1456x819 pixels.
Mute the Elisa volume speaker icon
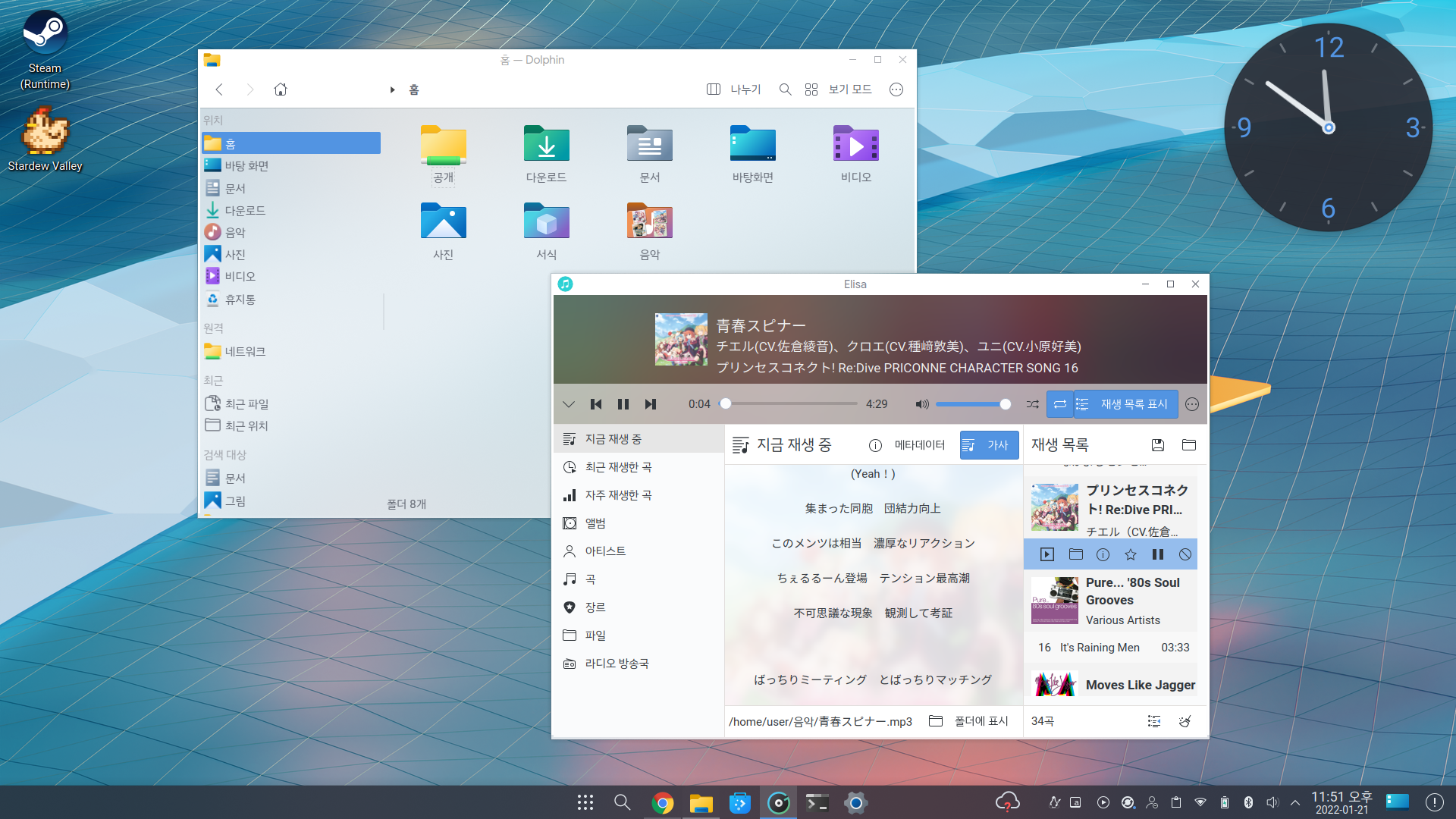pyautogui.click(x=922, y=404)
